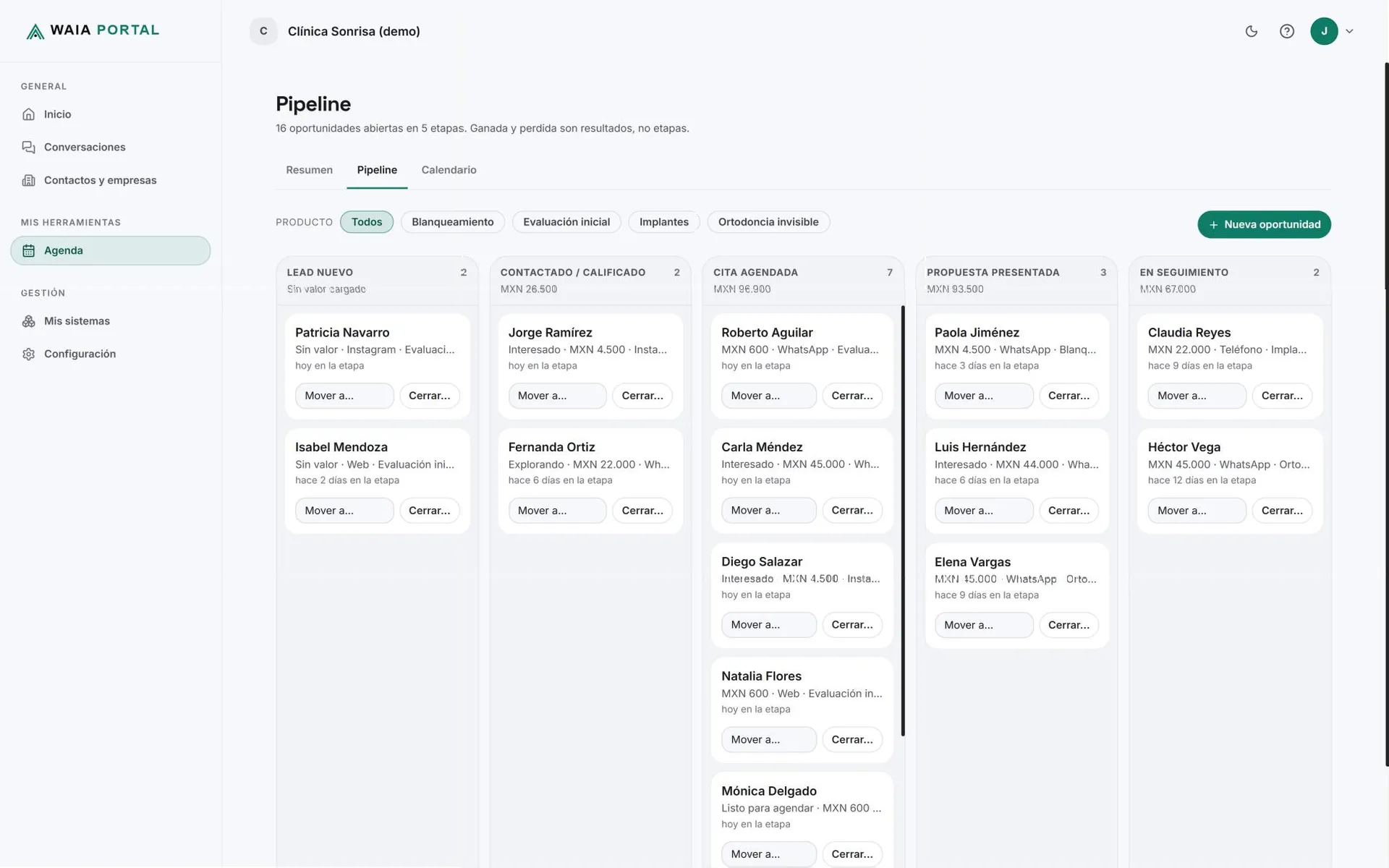Open Mover a dropdown for Jorge Ramírez
Viewport: 1389px width, 868px height.
point(557,396)
